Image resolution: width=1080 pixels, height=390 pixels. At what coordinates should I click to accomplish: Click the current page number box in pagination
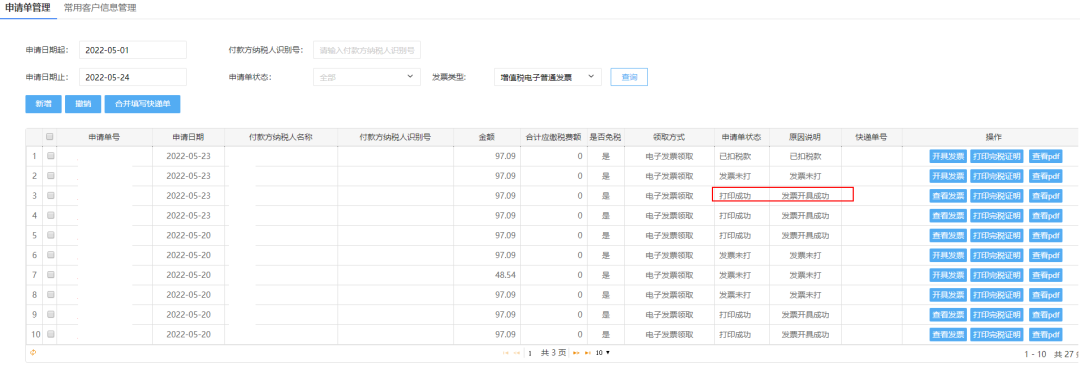click(530, 352)
